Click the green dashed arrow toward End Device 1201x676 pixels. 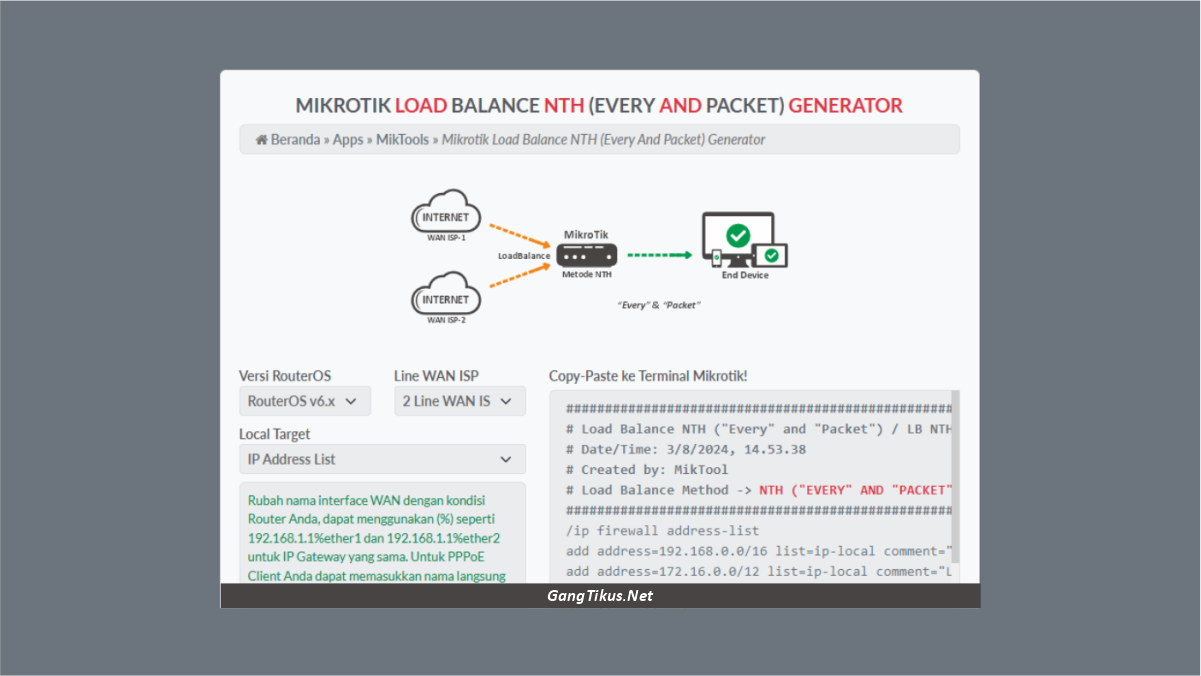point(655,255)
